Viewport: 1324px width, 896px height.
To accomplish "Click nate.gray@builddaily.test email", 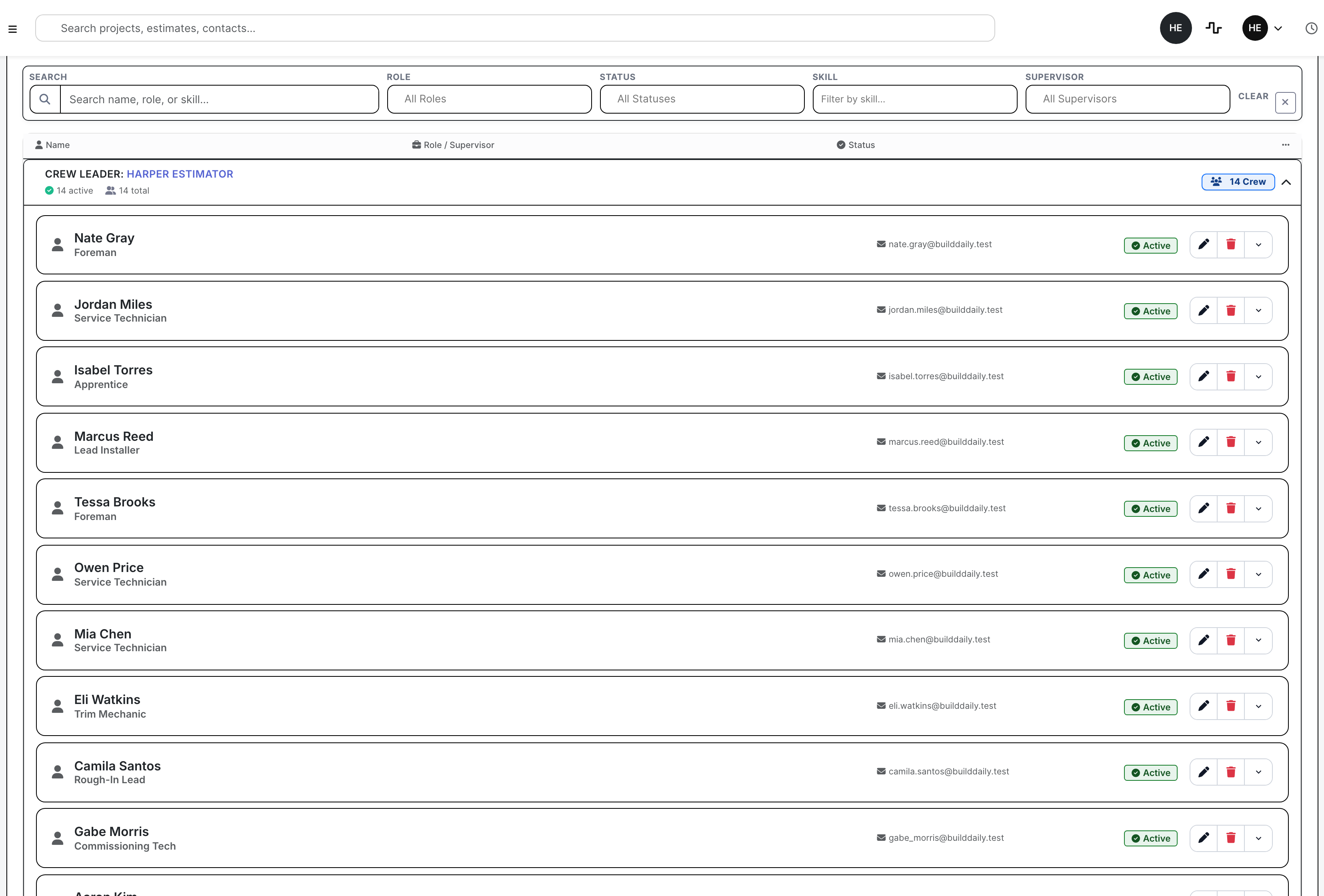I will click(x=940, y=244).
